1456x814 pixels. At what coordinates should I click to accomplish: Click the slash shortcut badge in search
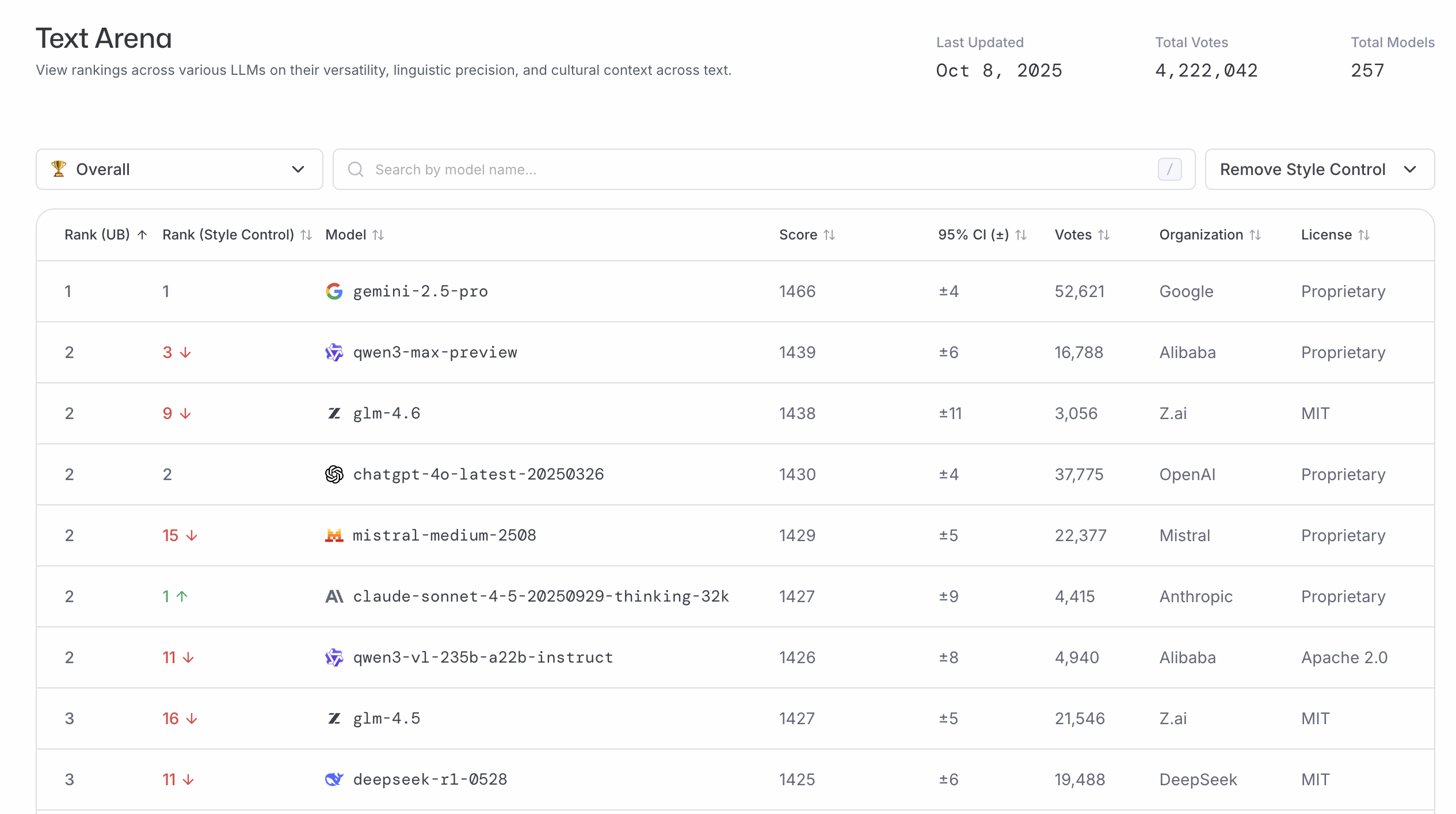coord(1169,169)
